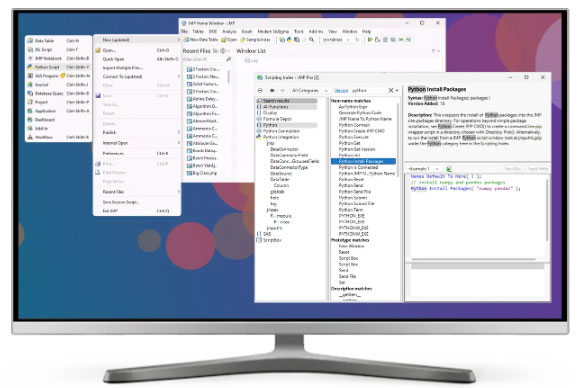
Task: Click the magnifier search icon in toolbar
Action: click(x=311, y=39)
